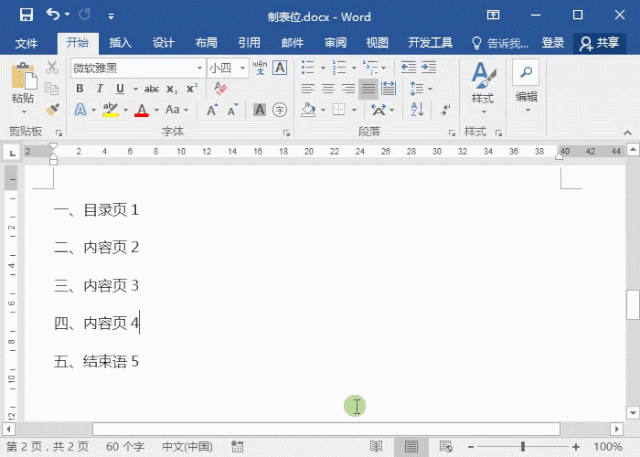Click the zoom slider handle in status bar

(522, 446)
